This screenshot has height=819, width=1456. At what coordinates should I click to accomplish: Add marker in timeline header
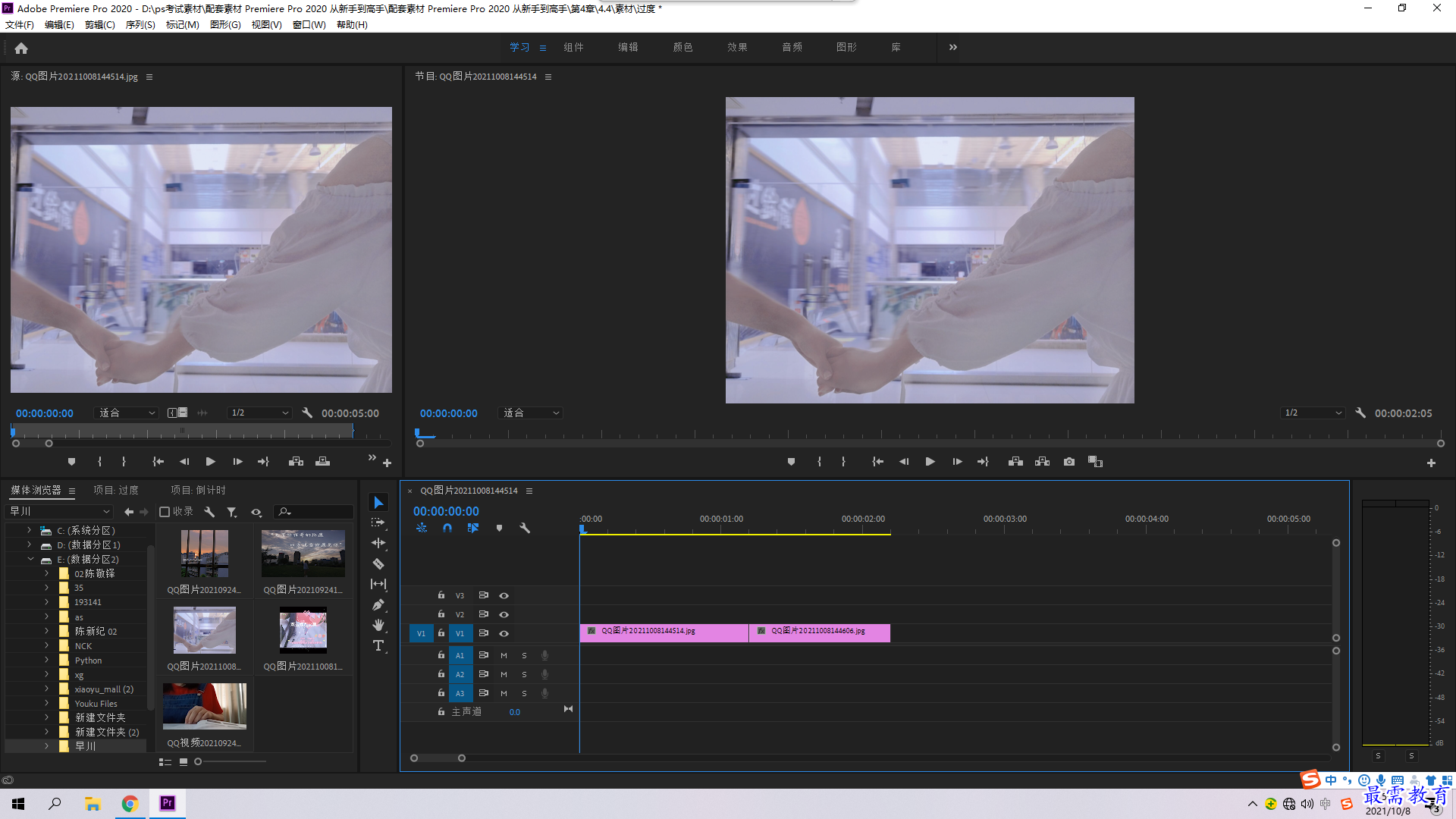tap(499, 528)
